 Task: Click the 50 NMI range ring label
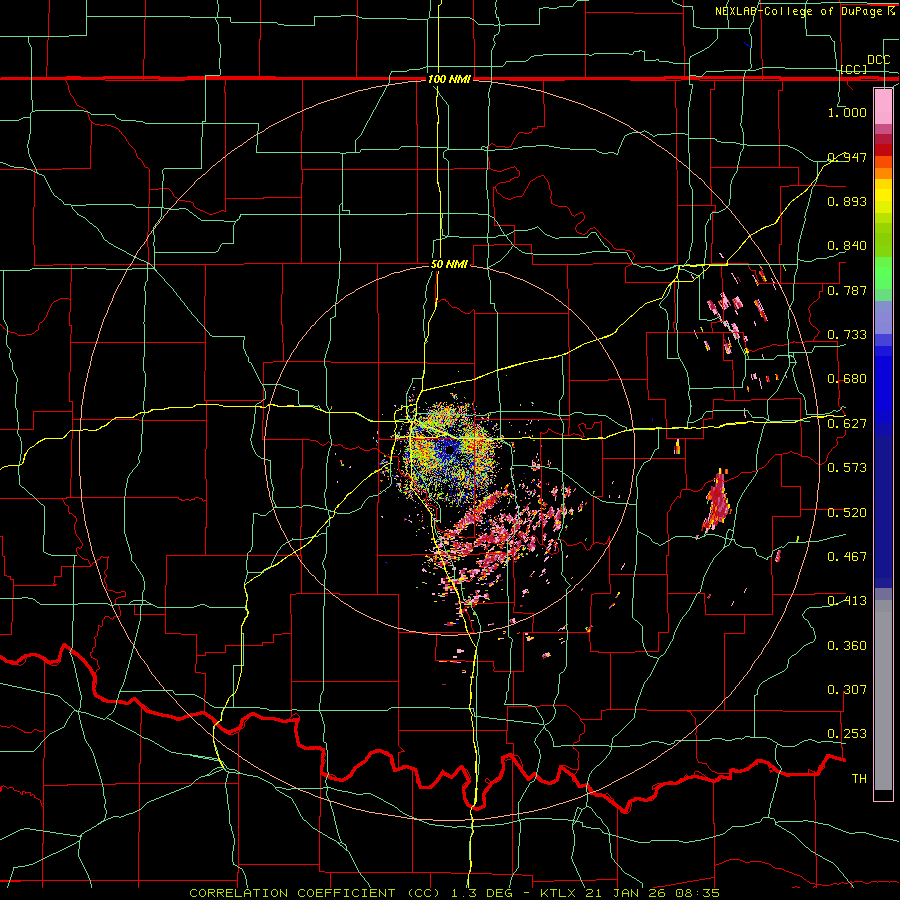point(449,264)
